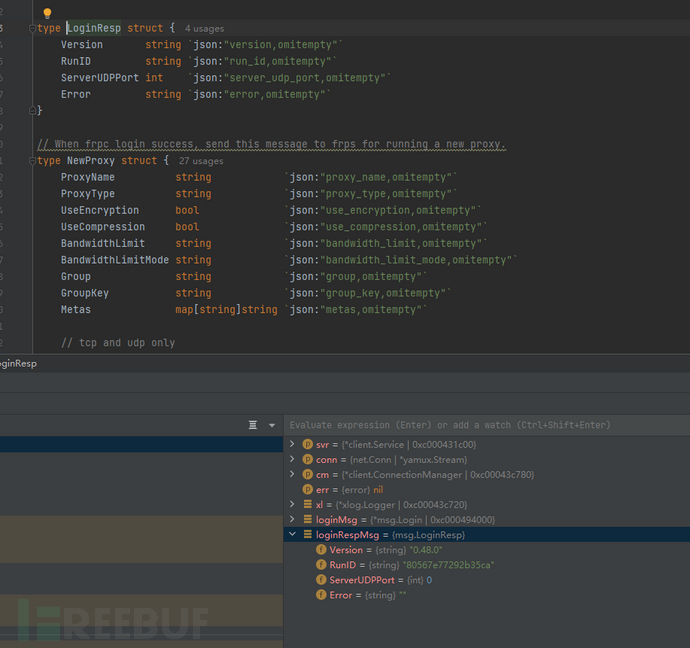Click the conn variable's orange icon
This screenshot has height=648, width=690.
point(307,459)
